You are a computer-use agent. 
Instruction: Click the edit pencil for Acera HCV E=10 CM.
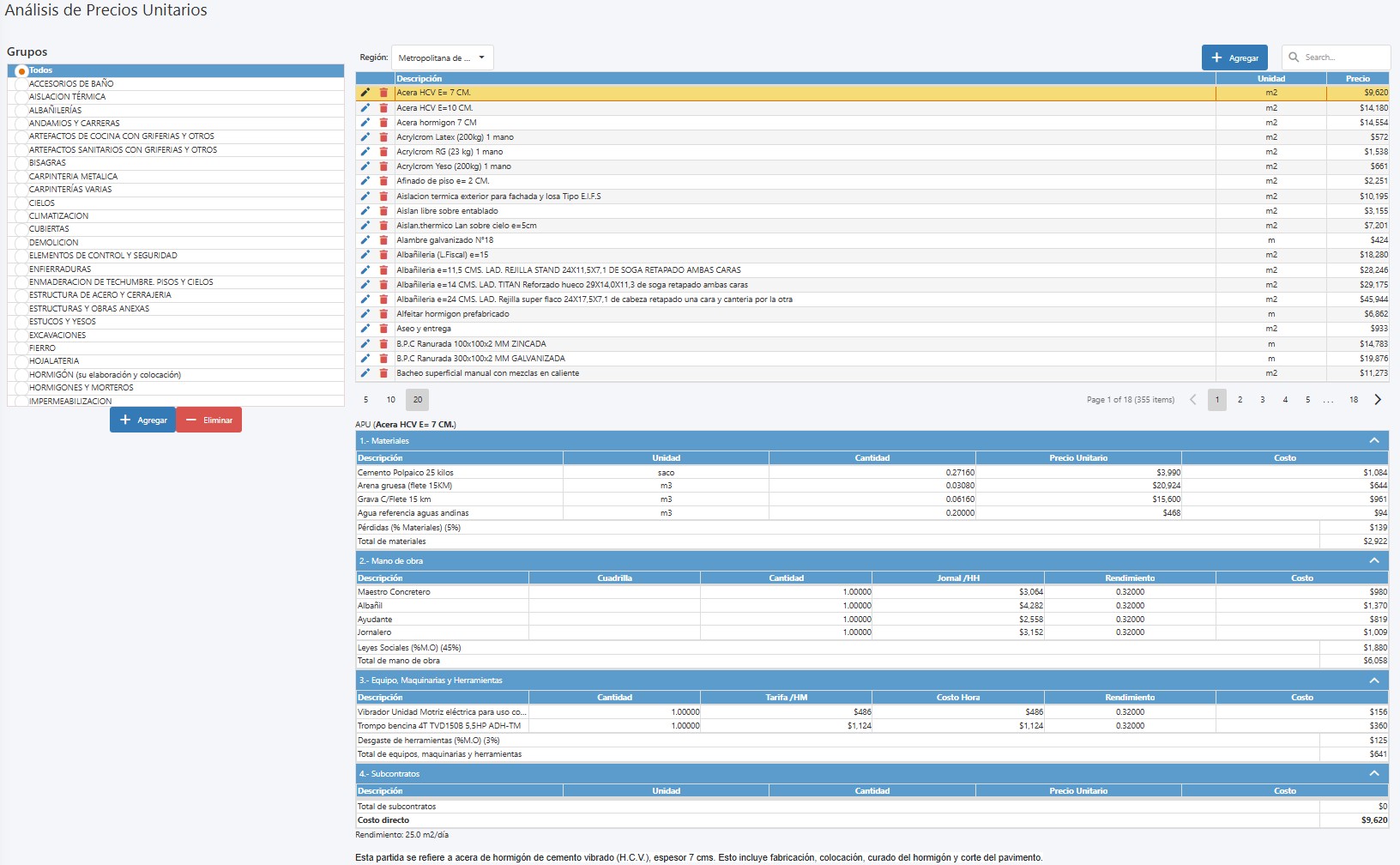365,108
